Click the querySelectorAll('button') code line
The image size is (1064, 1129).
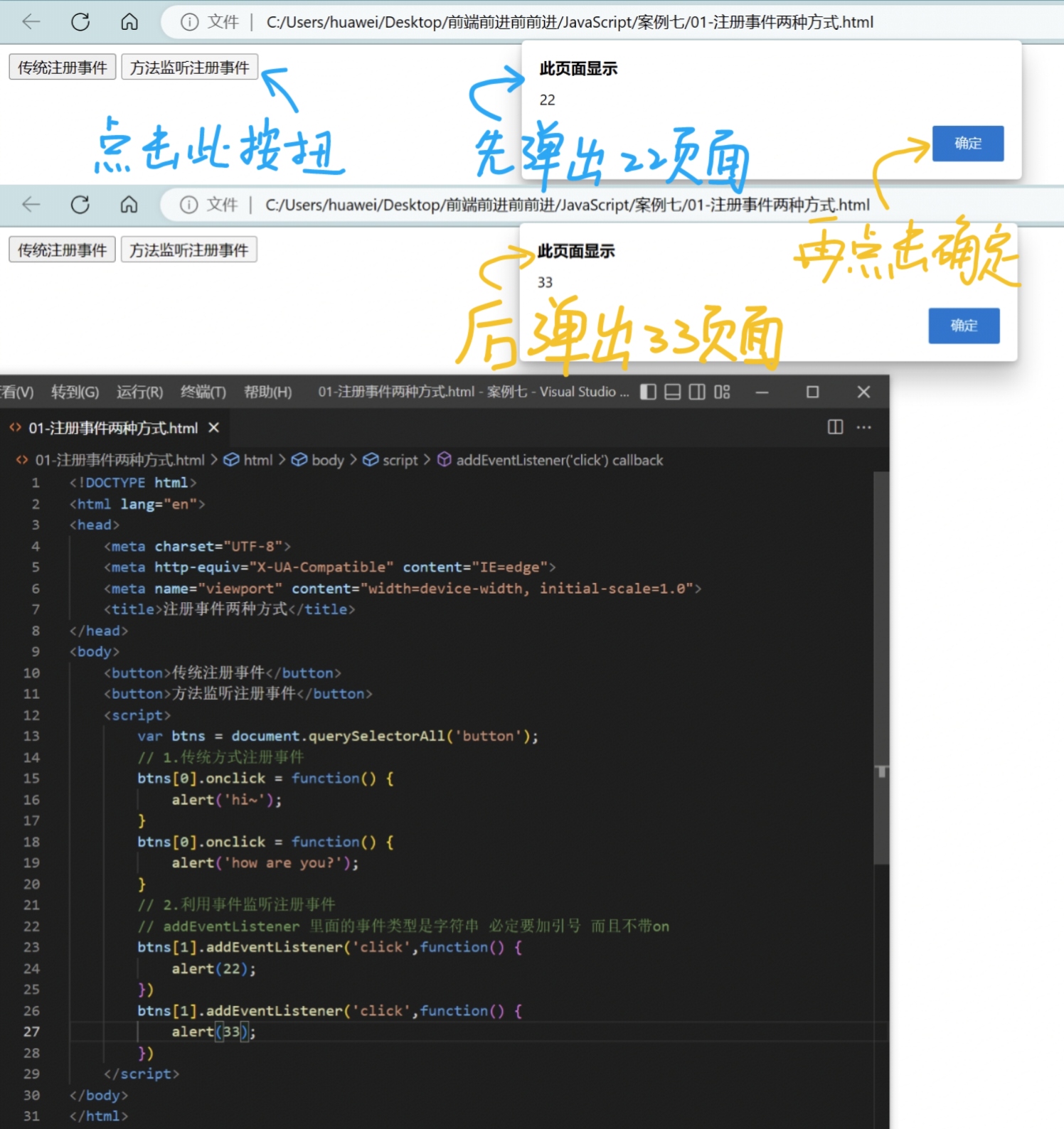339,736
